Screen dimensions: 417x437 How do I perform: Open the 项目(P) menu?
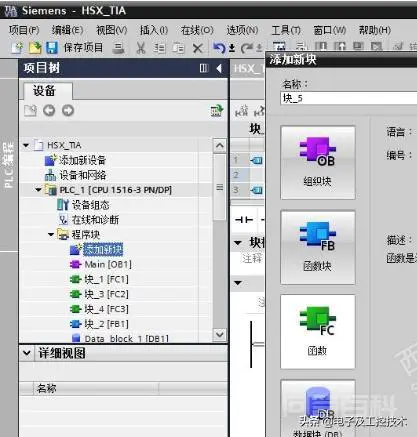[x=24, y=30]
